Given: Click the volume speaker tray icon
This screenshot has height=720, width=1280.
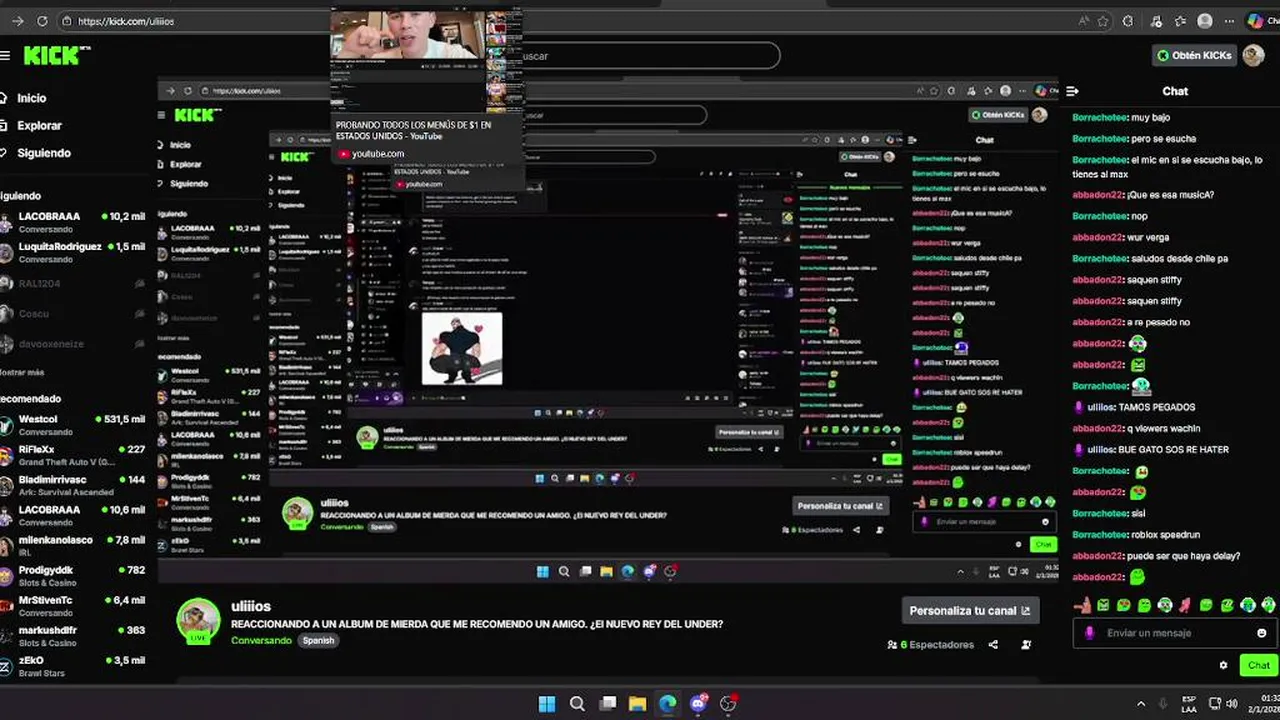Looking at the screenshot, I should 1232,704.
